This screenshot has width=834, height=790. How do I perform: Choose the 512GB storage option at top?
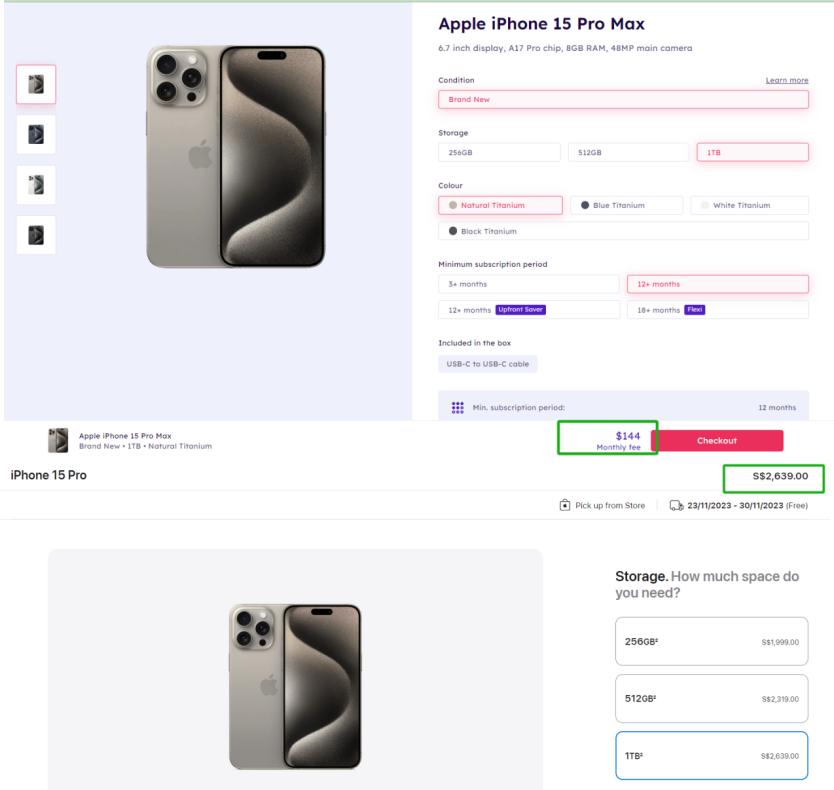[628, 152]
